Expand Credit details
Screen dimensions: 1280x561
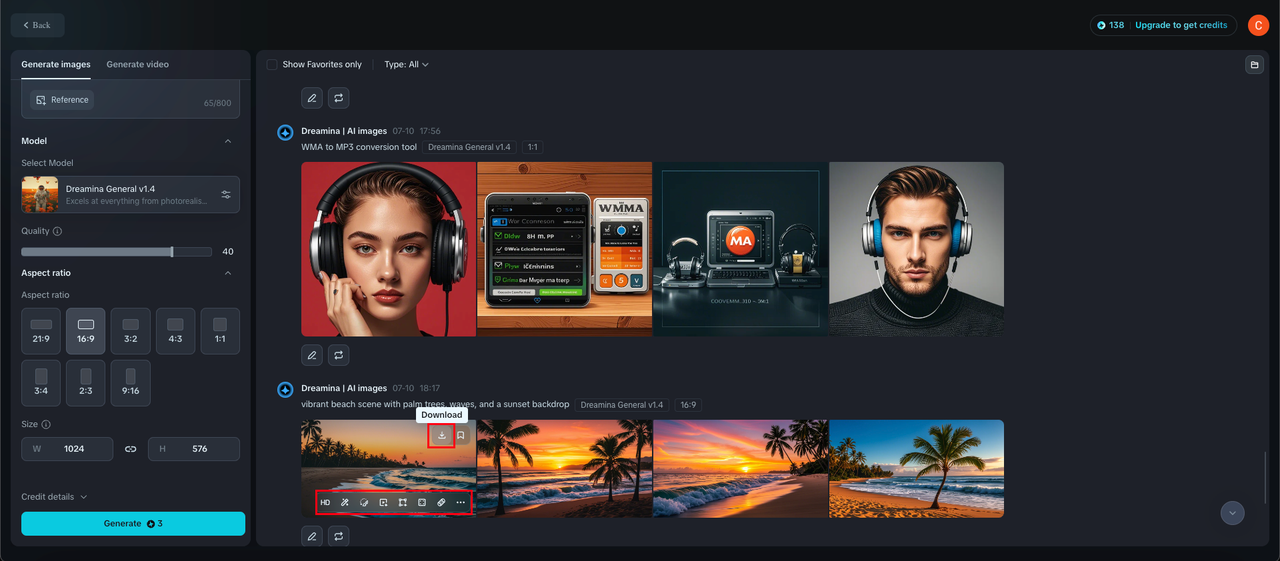coord(54,497)
